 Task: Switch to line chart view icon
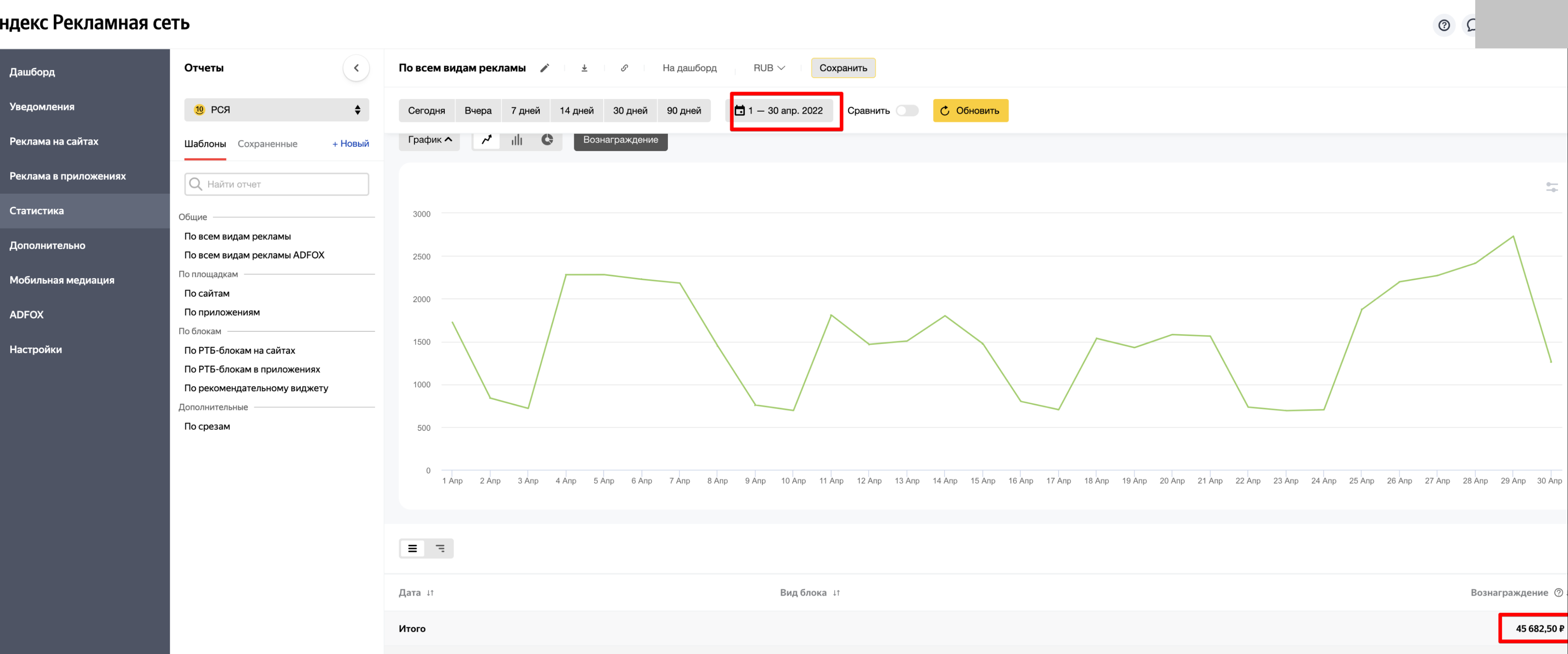pos(487,140)
